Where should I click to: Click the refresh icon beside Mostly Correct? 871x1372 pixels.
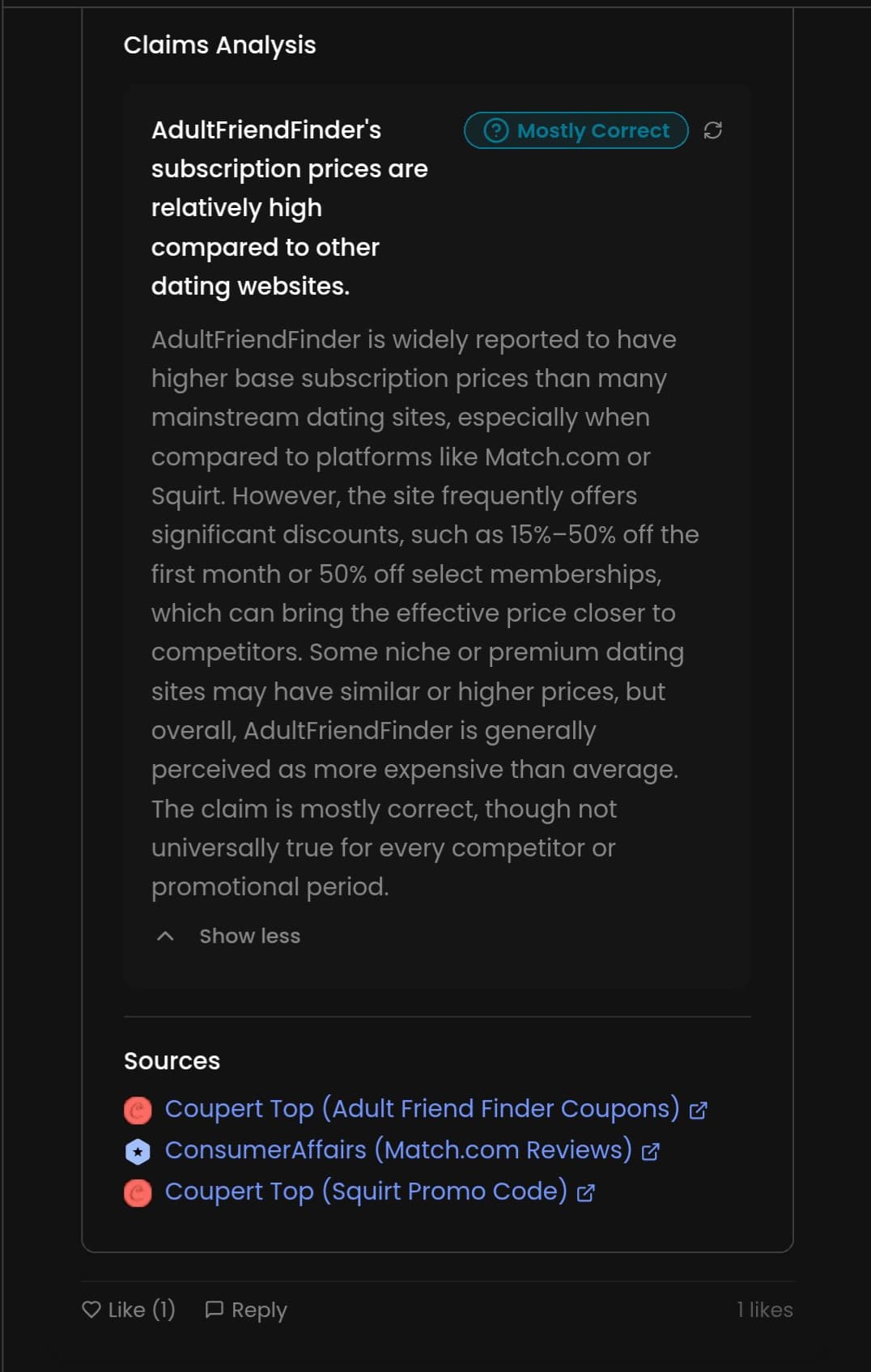[x=712, y=130]
